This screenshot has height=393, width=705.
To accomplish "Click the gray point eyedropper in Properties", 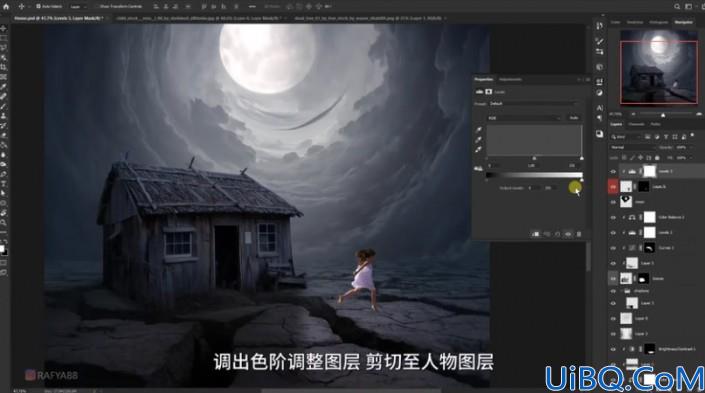I will coord(479,139).
